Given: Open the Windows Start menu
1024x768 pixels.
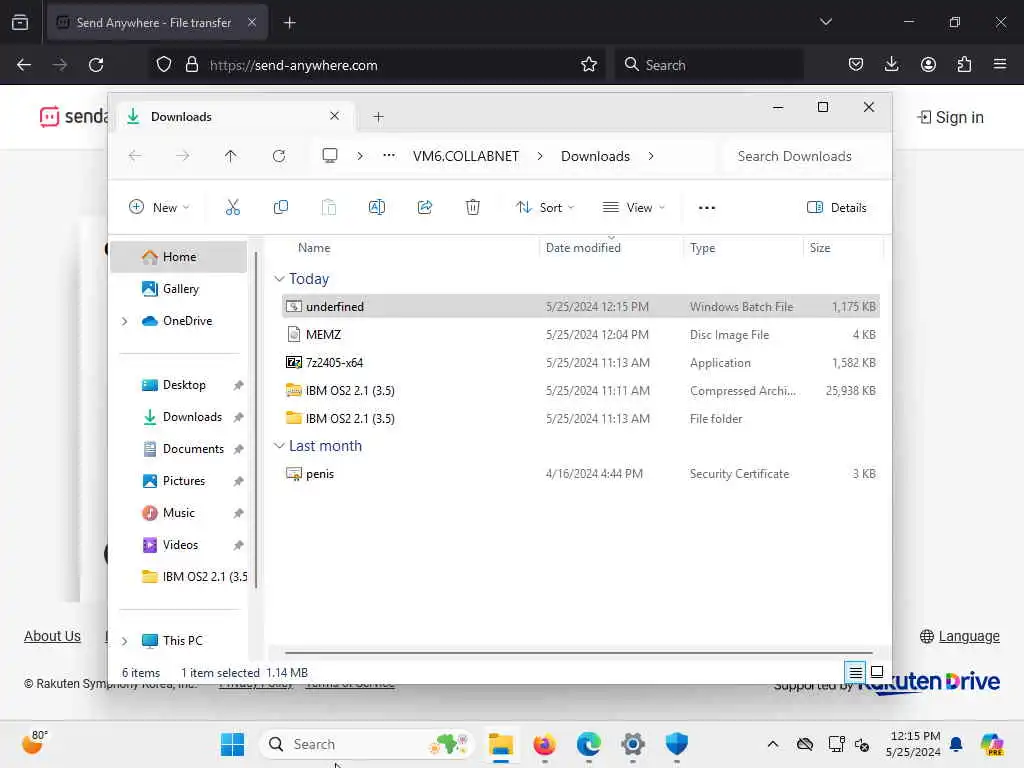Looking at the screenshot, I should [x=232, y=744].
